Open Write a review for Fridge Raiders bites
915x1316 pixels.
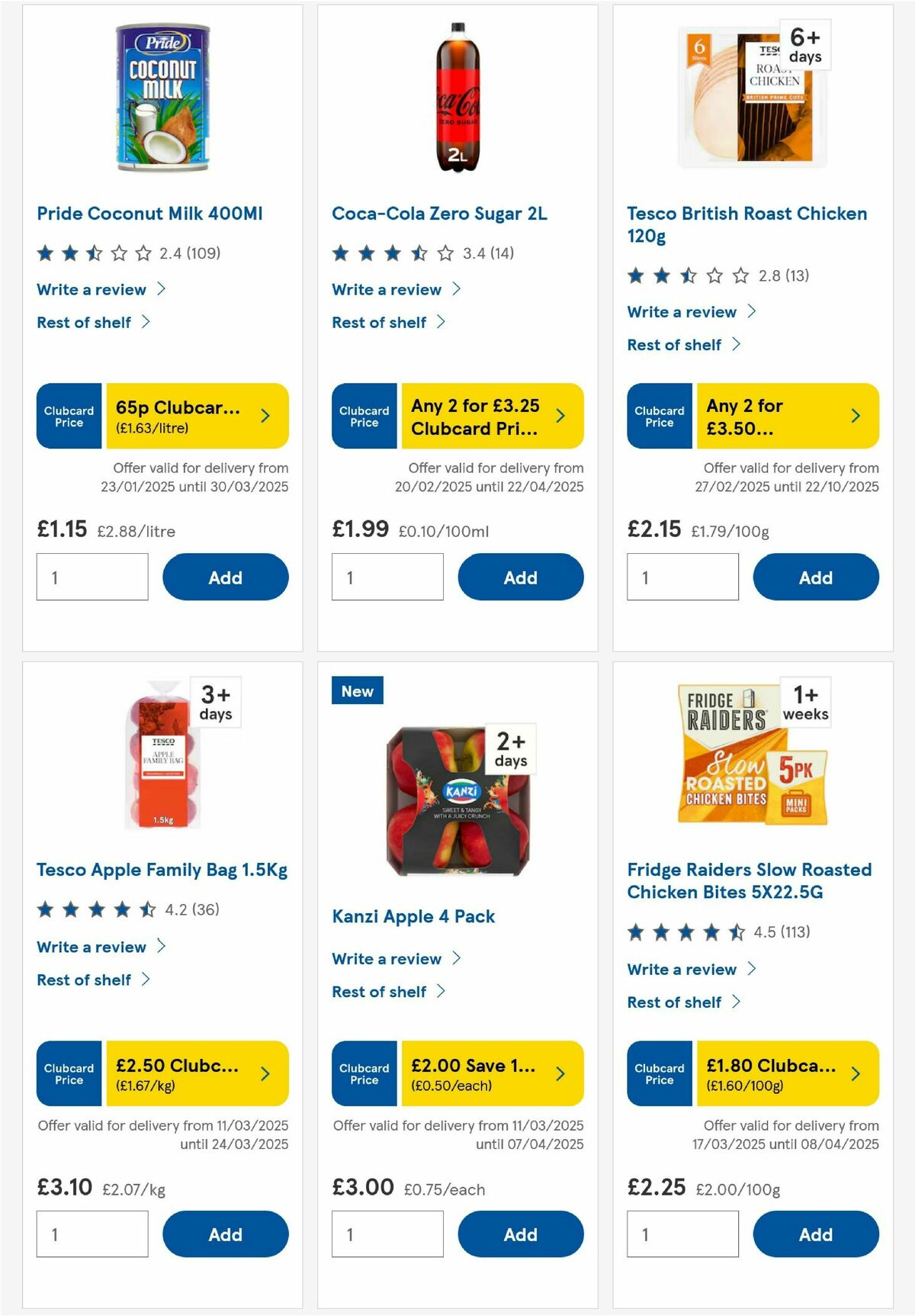689,970
